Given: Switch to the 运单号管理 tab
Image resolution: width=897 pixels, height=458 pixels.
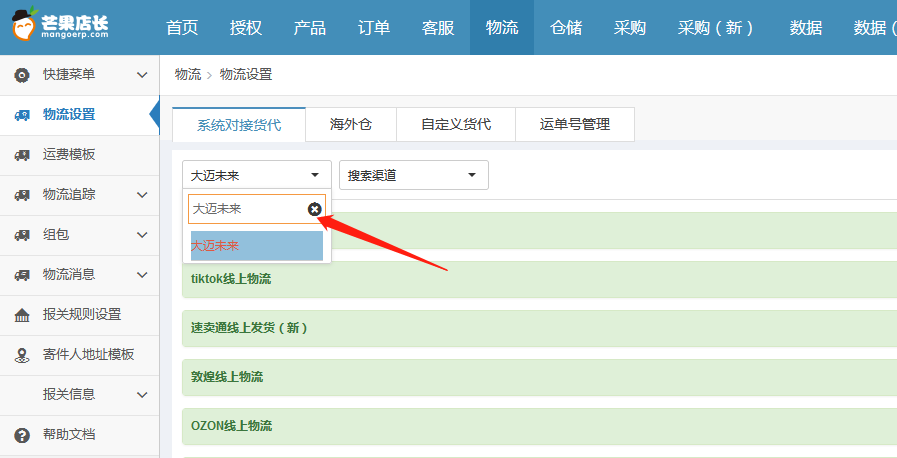Looking at the screenshot, I should click(x=574, y=125).
